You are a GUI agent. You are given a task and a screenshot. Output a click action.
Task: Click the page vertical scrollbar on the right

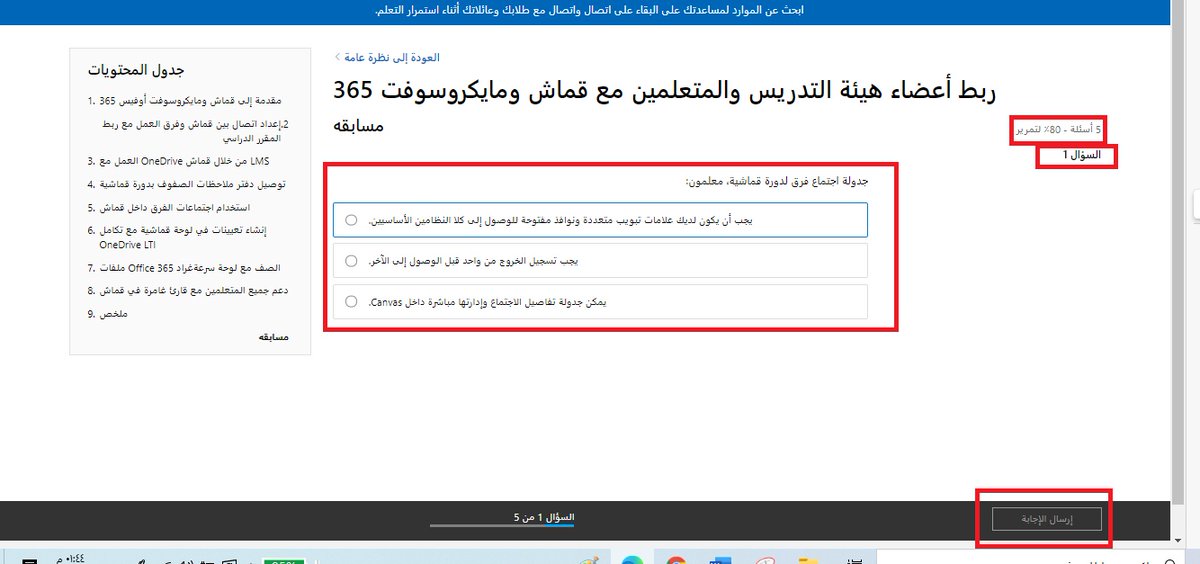coord(1176,270)
